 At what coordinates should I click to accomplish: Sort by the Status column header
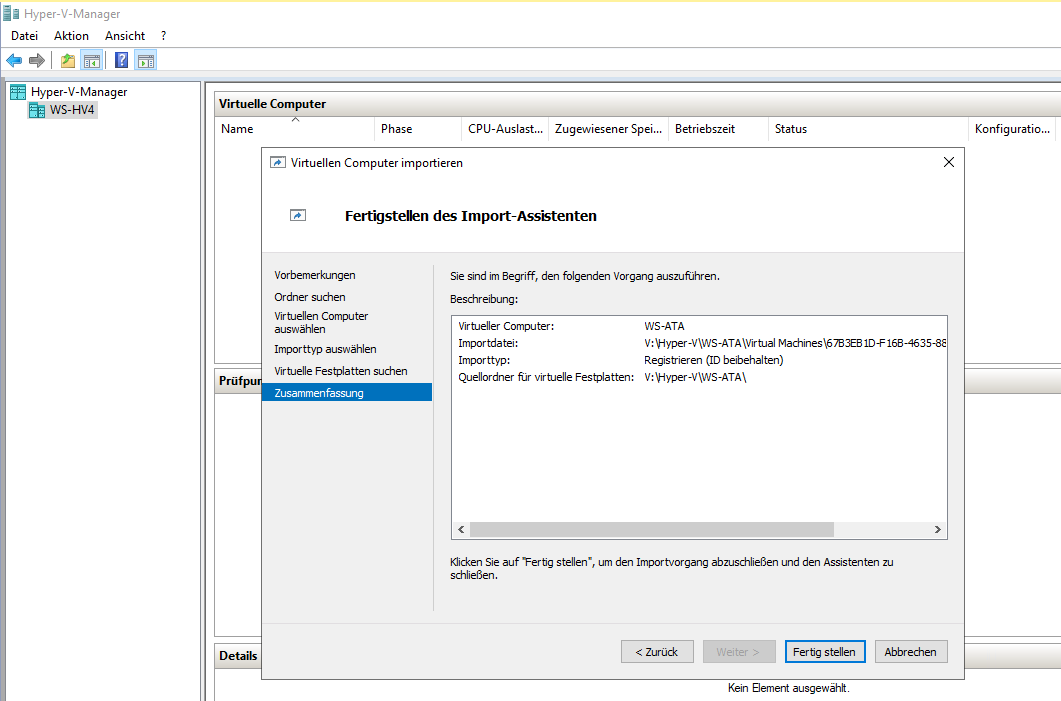[869, 129]
